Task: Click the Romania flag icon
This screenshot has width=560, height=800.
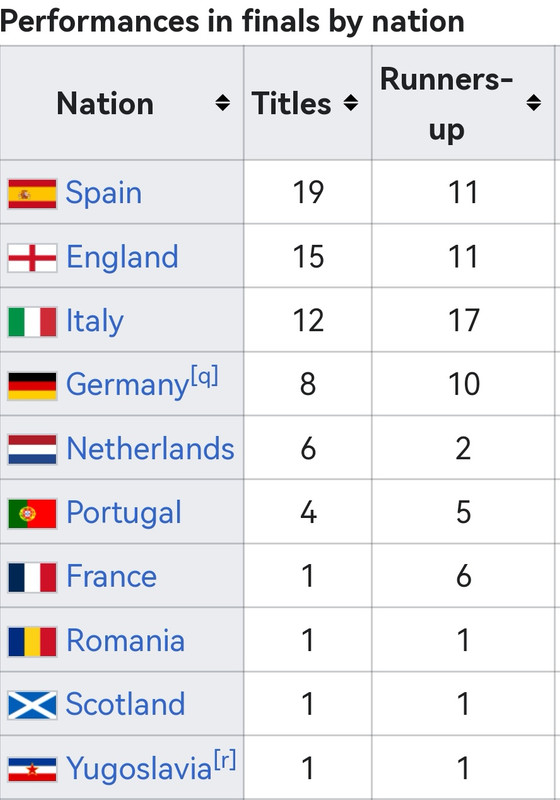Action: 32,641
